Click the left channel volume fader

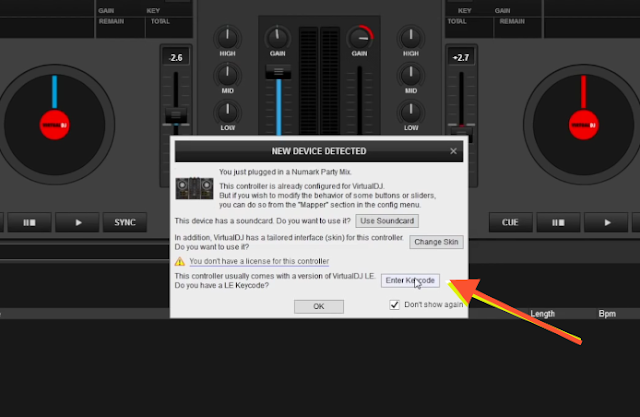point(278,71)
